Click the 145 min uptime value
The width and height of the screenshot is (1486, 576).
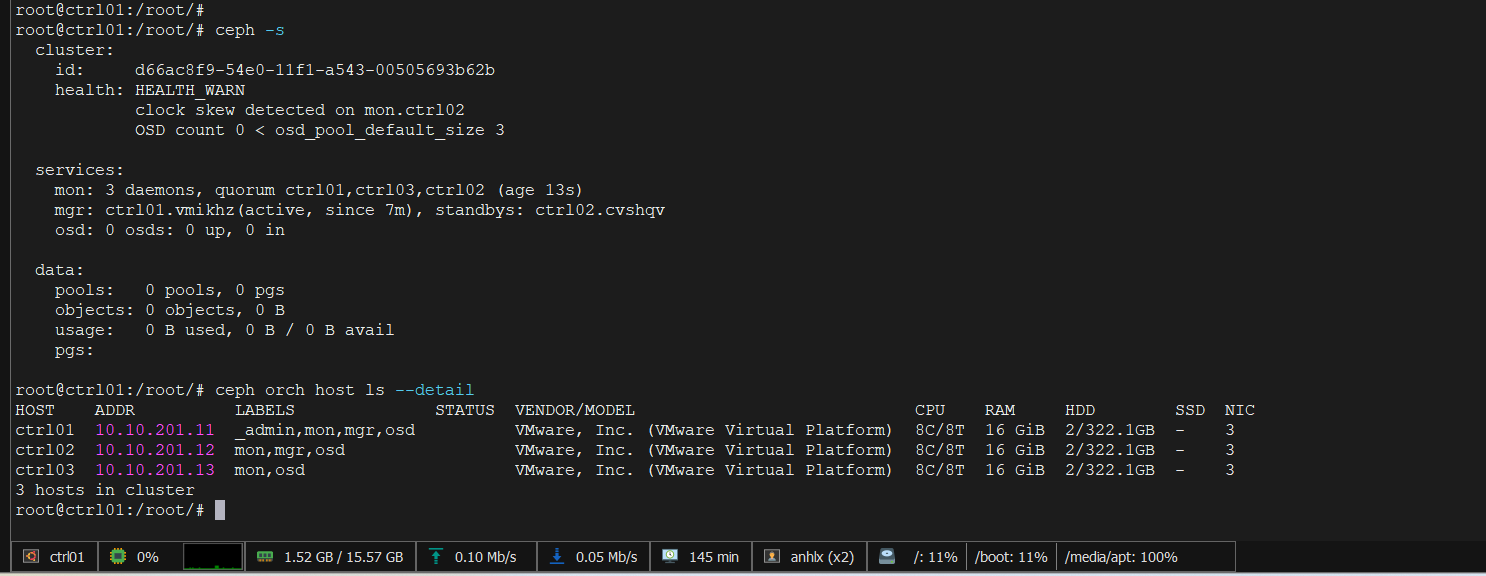(714, 557)
